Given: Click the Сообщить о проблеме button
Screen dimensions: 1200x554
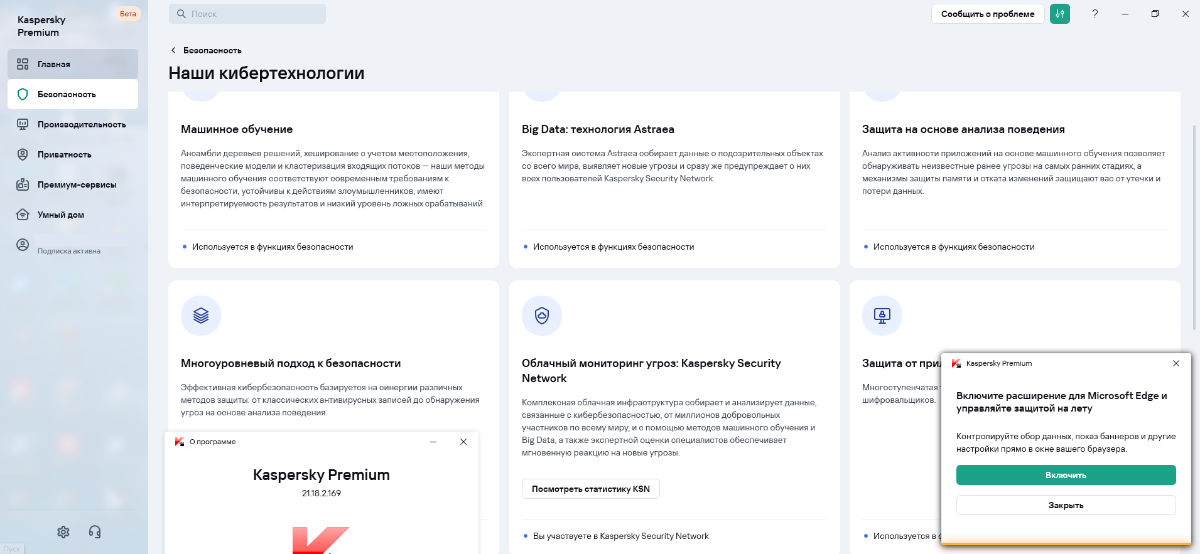Looking at the screenshot, I should click(x=987, y=14).
